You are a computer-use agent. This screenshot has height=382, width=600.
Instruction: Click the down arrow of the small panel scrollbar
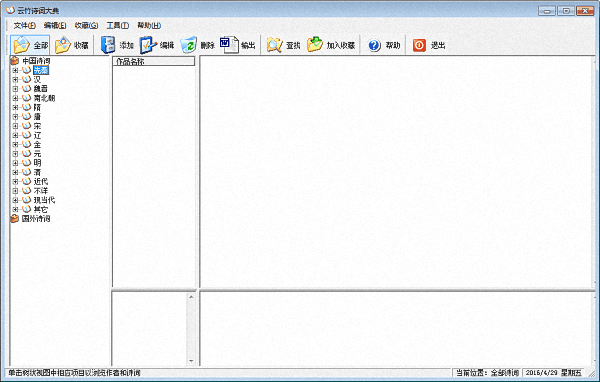(191, 361)
